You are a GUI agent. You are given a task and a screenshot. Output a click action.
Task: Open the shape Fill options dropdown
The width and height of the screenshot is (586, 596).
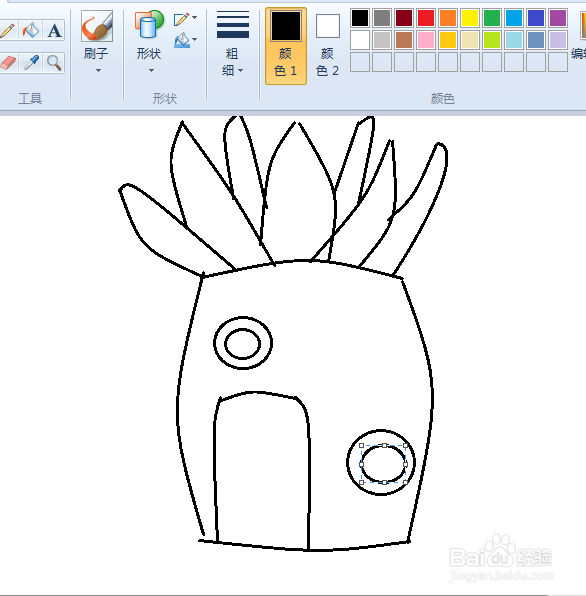[x=185, y=40]
